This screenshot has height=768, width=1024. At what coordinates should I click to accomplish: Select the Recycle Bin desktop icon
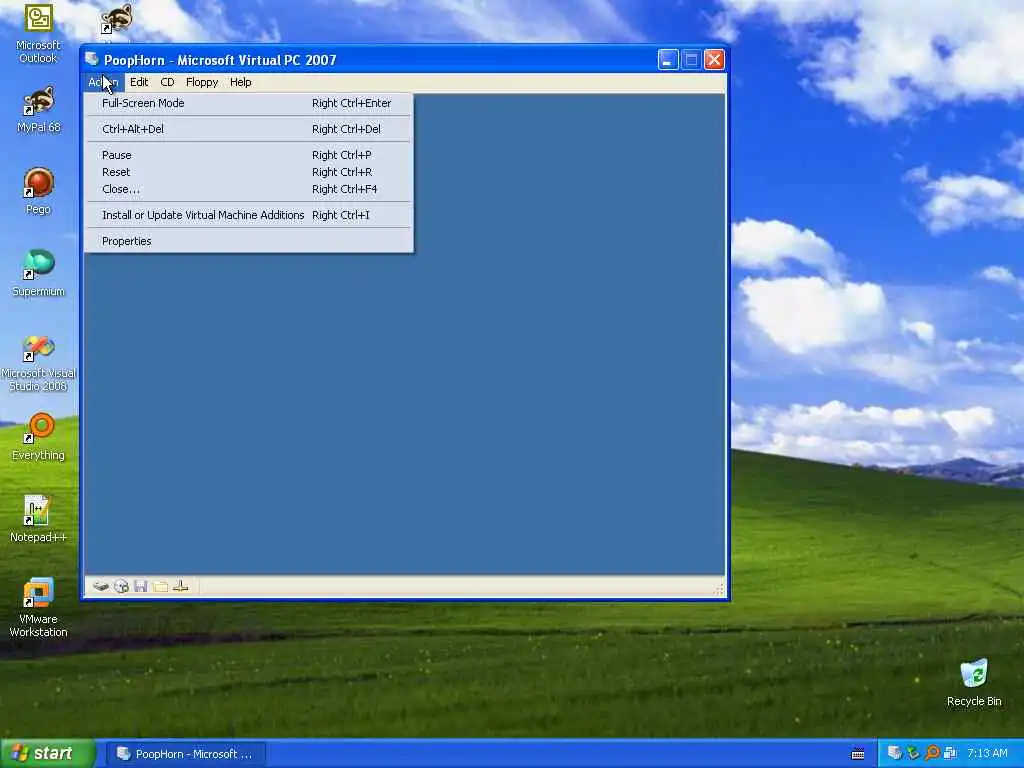point(974,682)
